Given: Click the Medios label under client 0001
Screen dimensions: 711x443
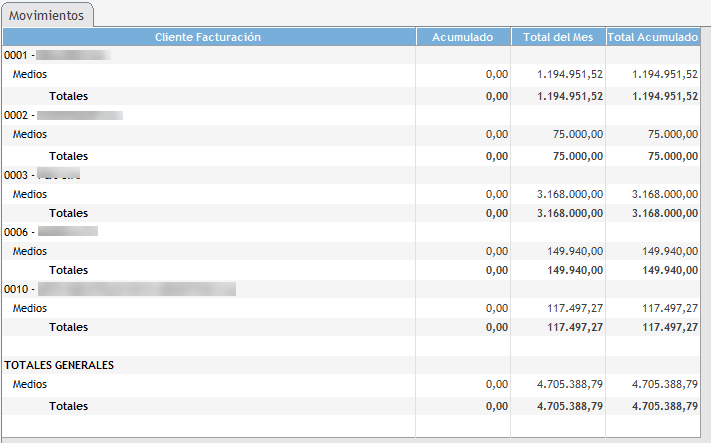Looking at the screenshot, I should coord(30,75).
